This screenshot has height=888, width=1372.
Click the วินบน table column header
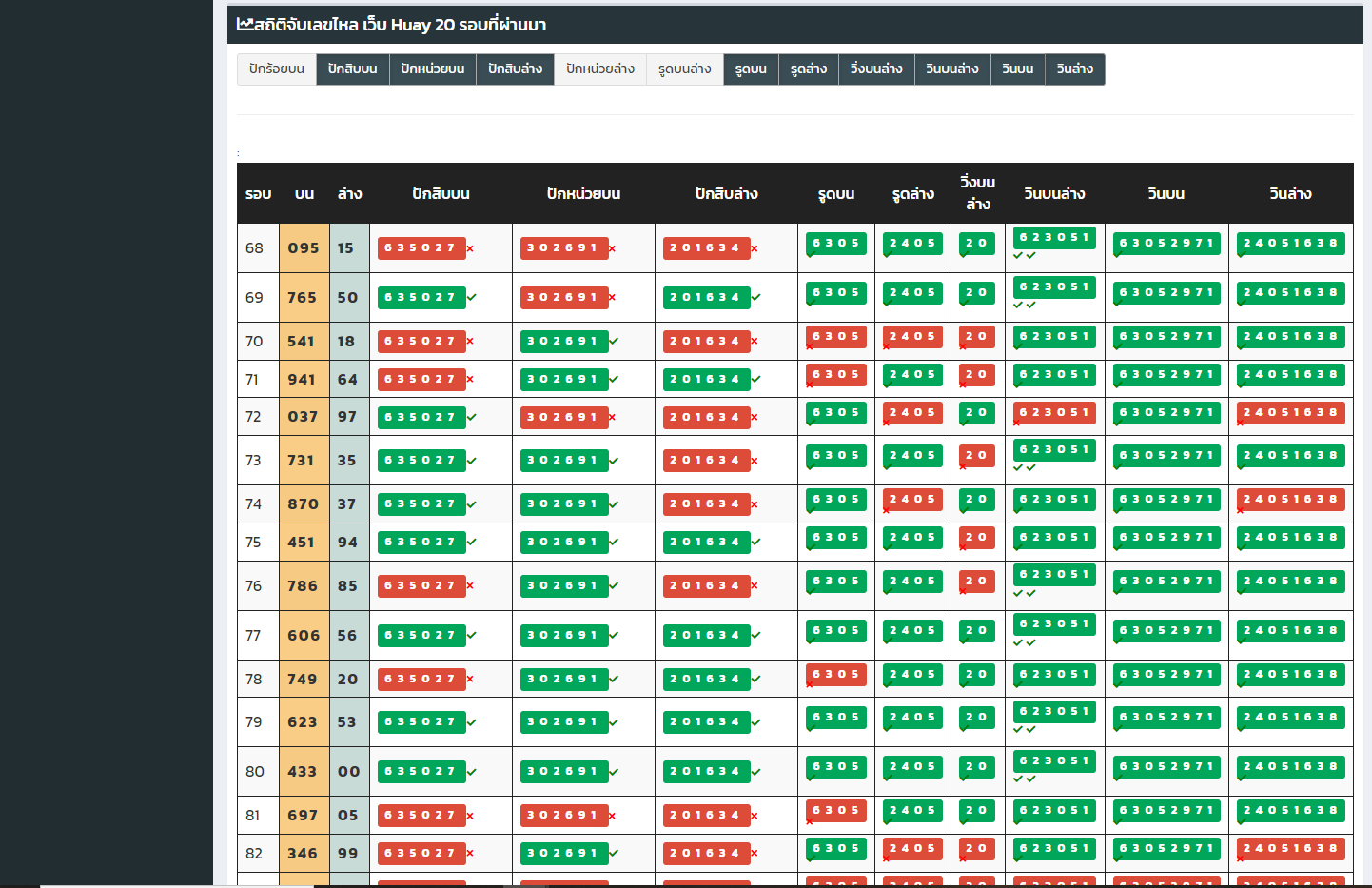point(1166,193)
